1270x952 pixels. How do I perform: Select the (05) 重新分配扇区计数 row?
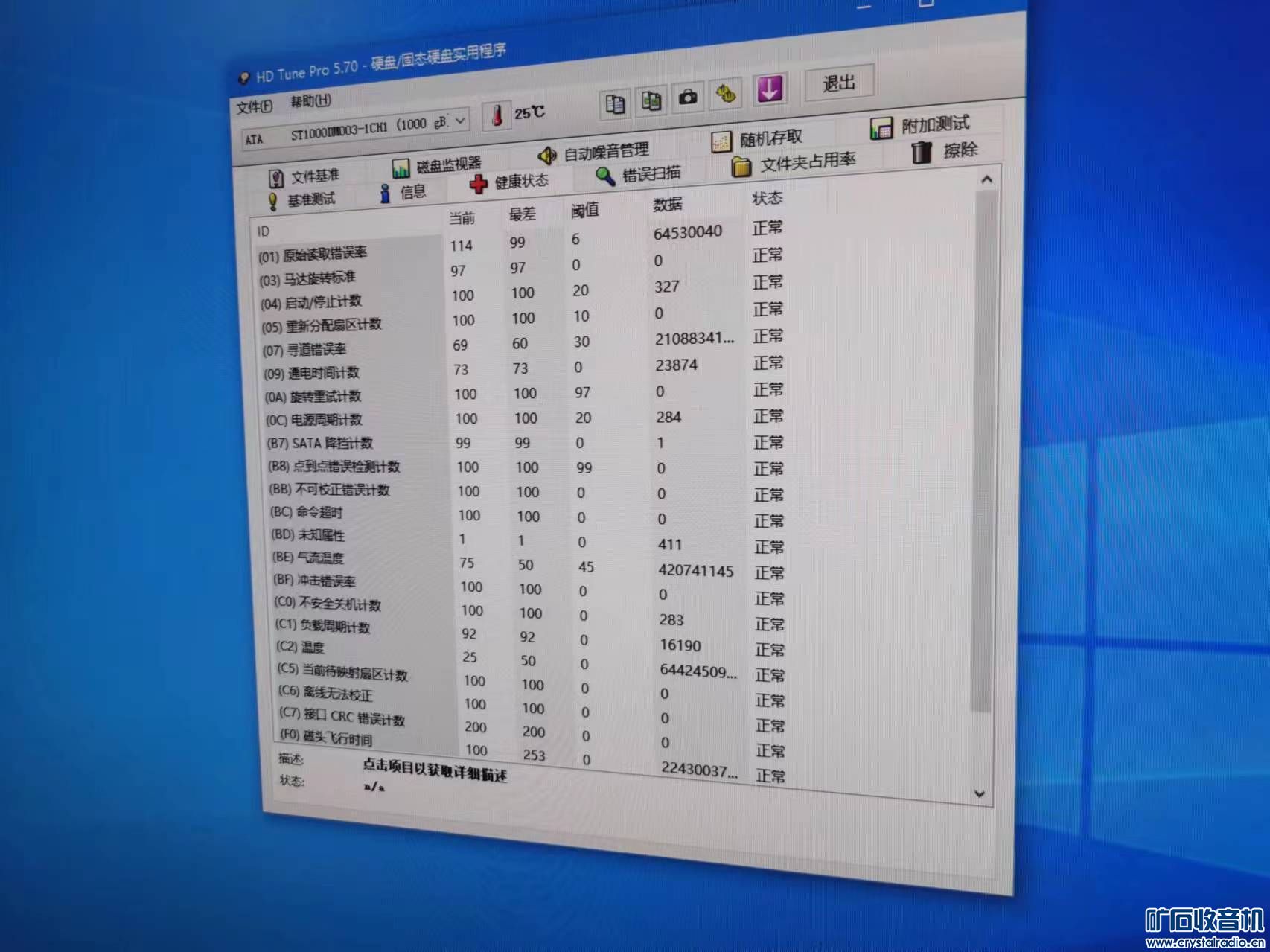coord(523,319)
